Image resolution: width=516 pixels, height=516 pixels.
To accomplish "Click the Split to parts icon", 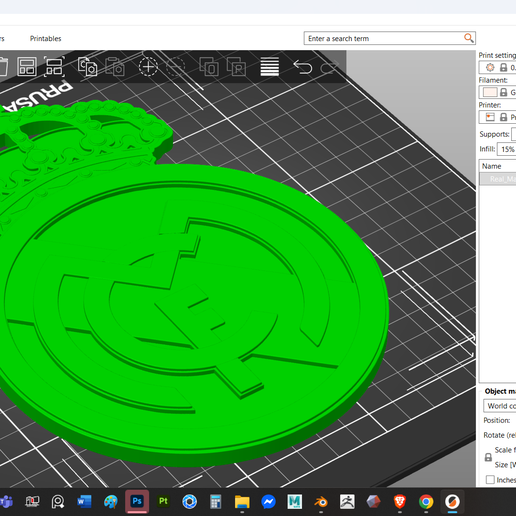I will tap(236, 67).
